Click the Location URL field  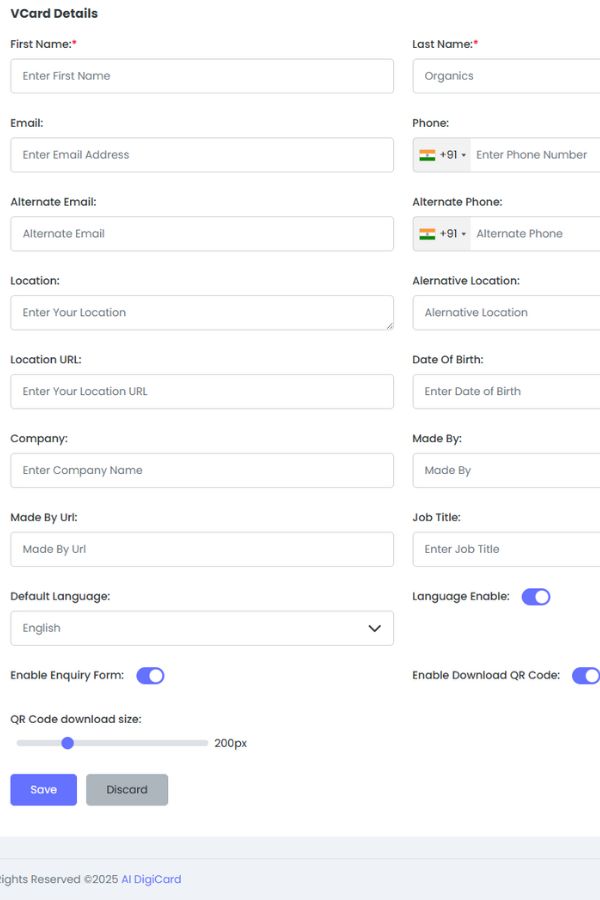(202, 391)
